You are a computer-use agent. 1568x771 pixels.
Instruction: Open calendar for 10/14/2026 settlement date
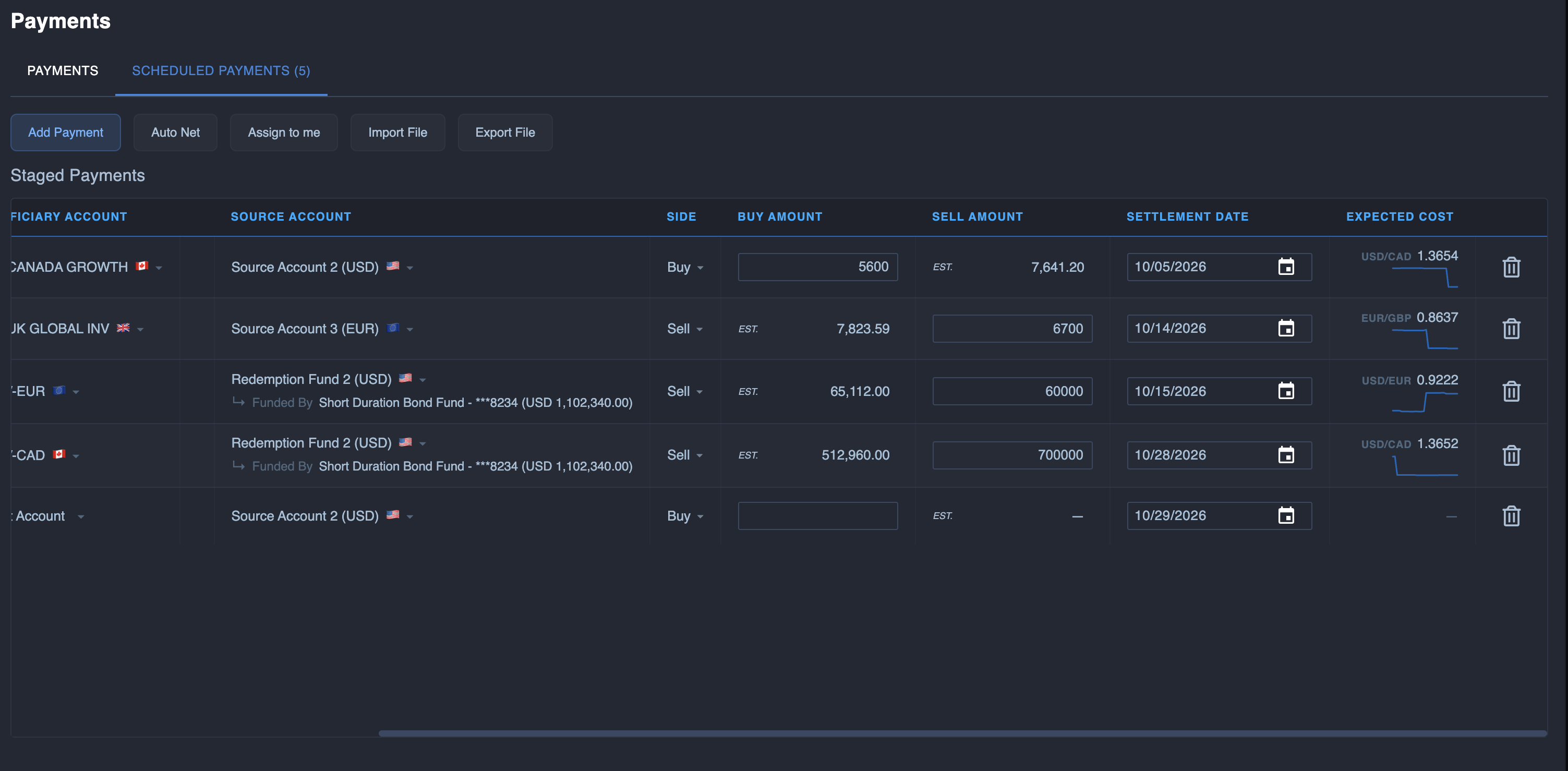(1286, 329)
